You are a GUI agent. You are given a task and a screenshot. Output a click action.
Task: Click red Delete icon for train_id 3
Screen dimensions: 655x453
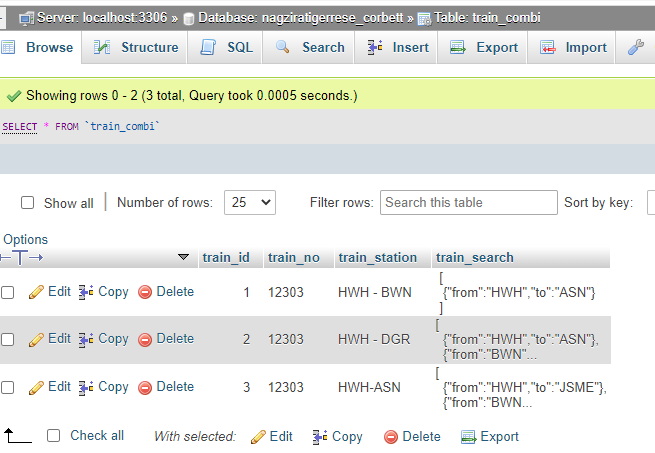144,387
